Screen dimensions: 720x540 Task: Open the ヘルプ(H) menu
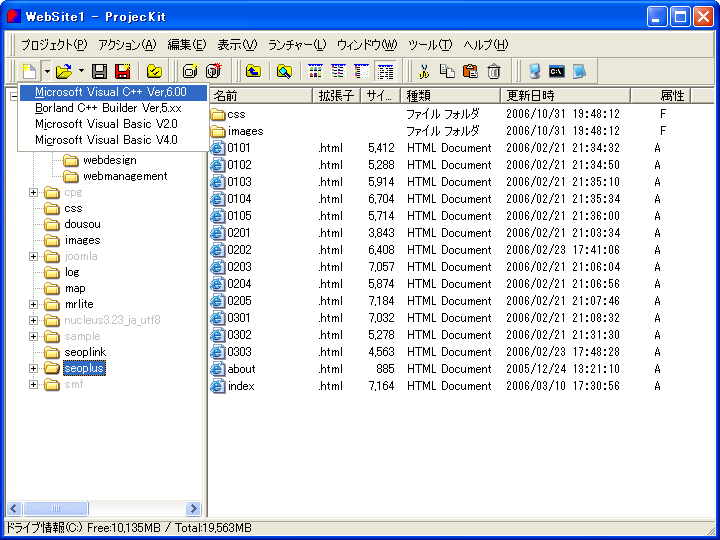click(486, 45)
